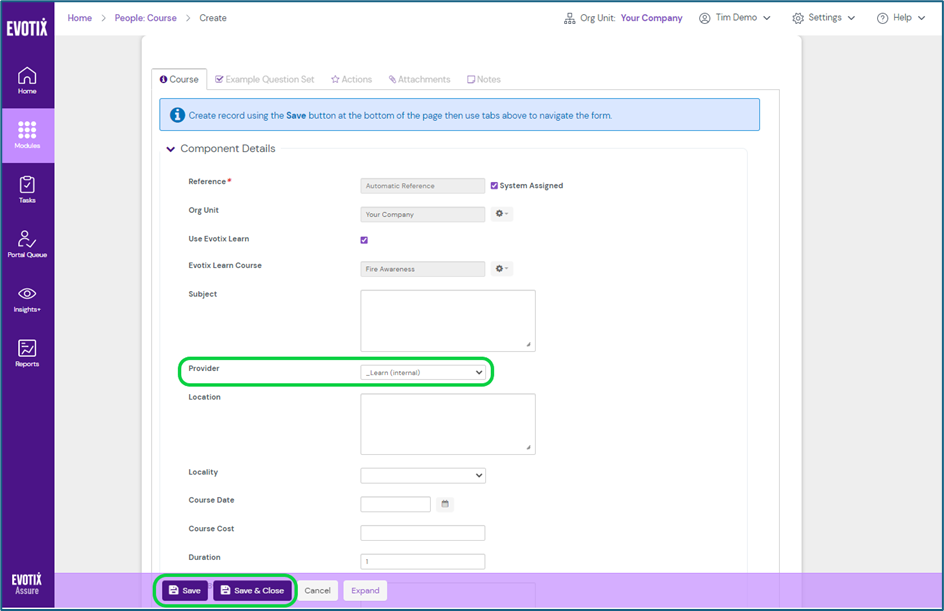The height and width of the screenshot is (611, 944).
Task: Click gear icon next to Org Unit
Action: 501,214
